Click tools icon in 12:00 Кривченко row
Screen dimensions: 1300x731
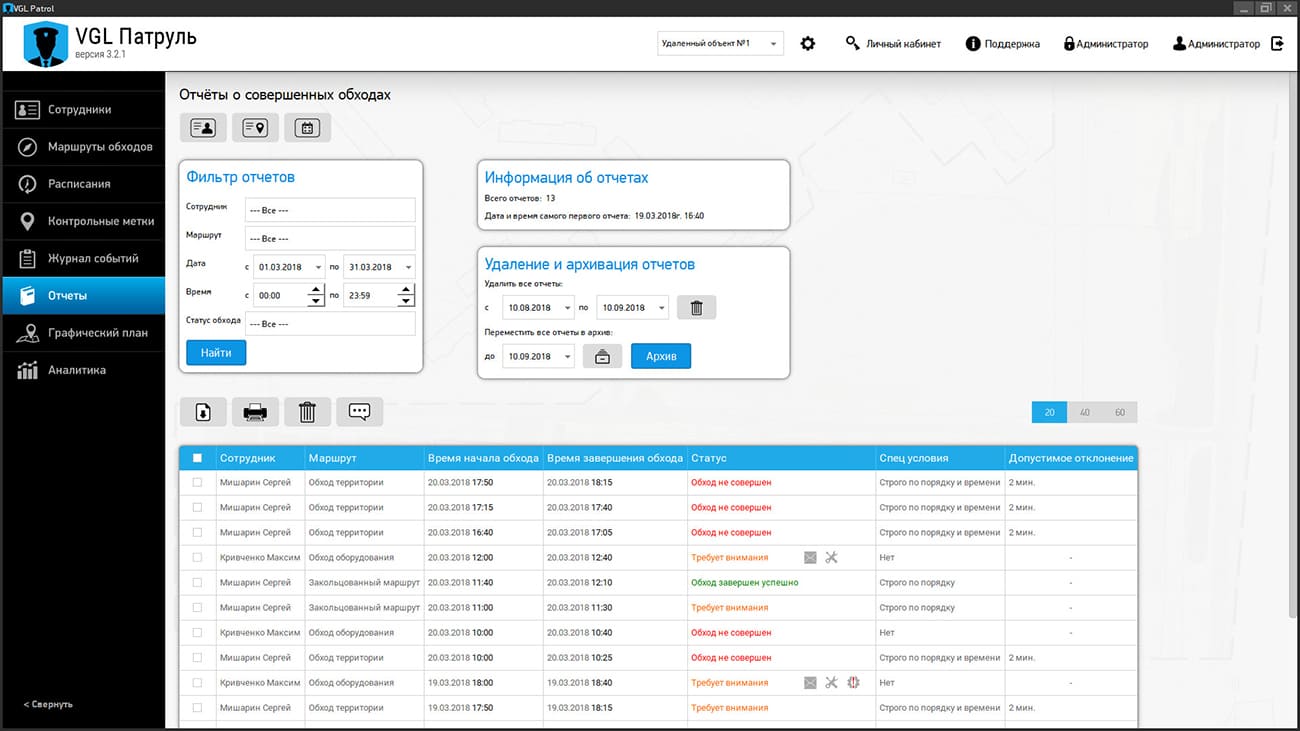[831, 558]
